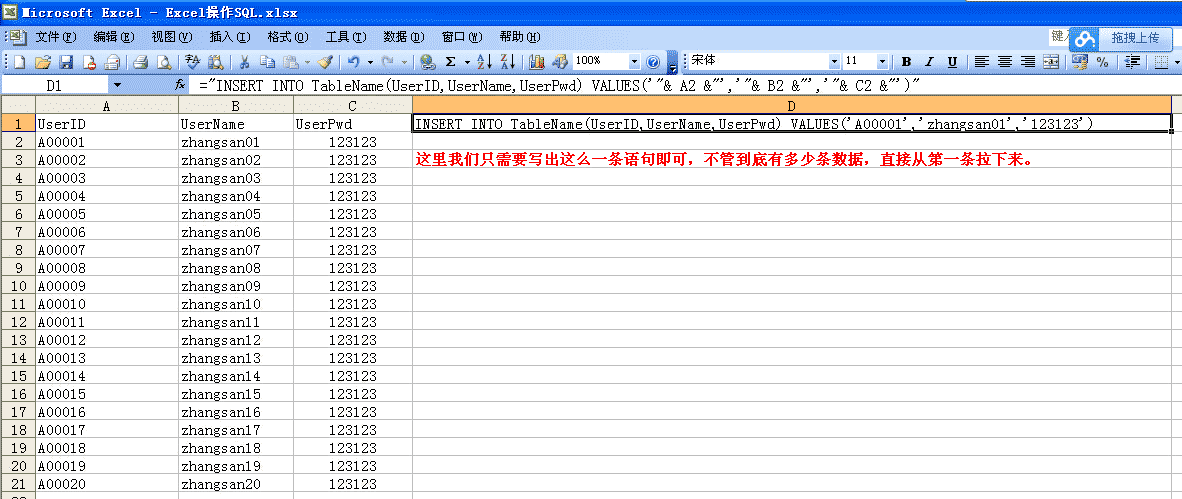
Task: Activate the Format Painter brush
Action: pyautogui.click(x=325, y=62)
